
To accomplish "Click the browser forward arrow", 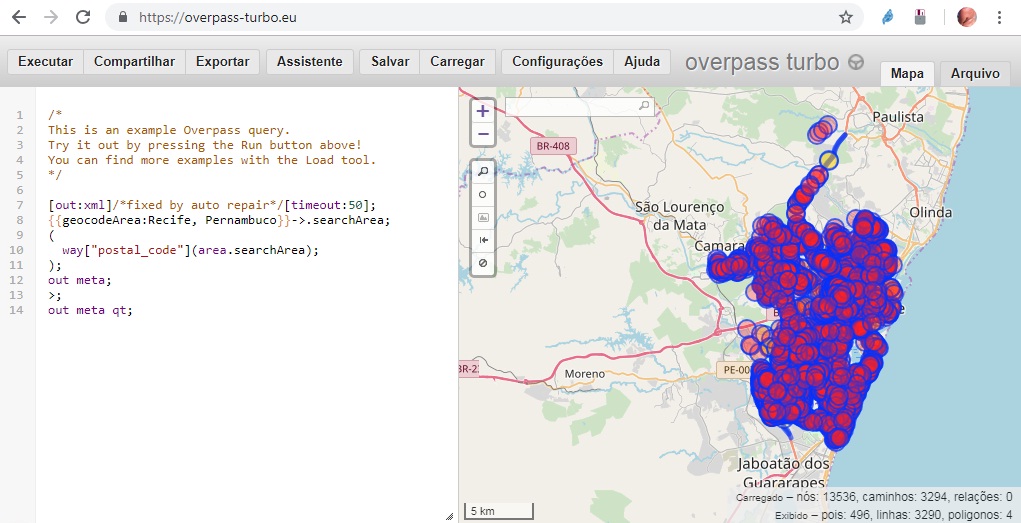I will pyautogui.click(x=51, y=18).
